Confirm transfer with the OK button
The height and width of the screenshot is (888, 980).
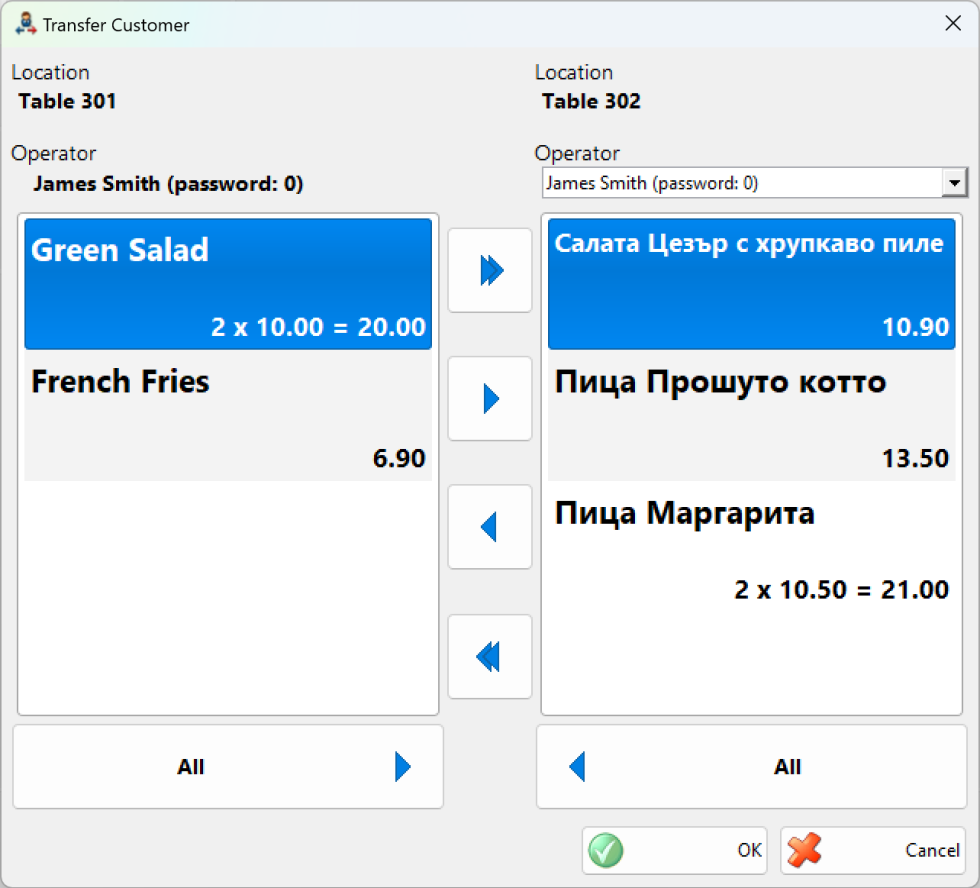[674, 851]
